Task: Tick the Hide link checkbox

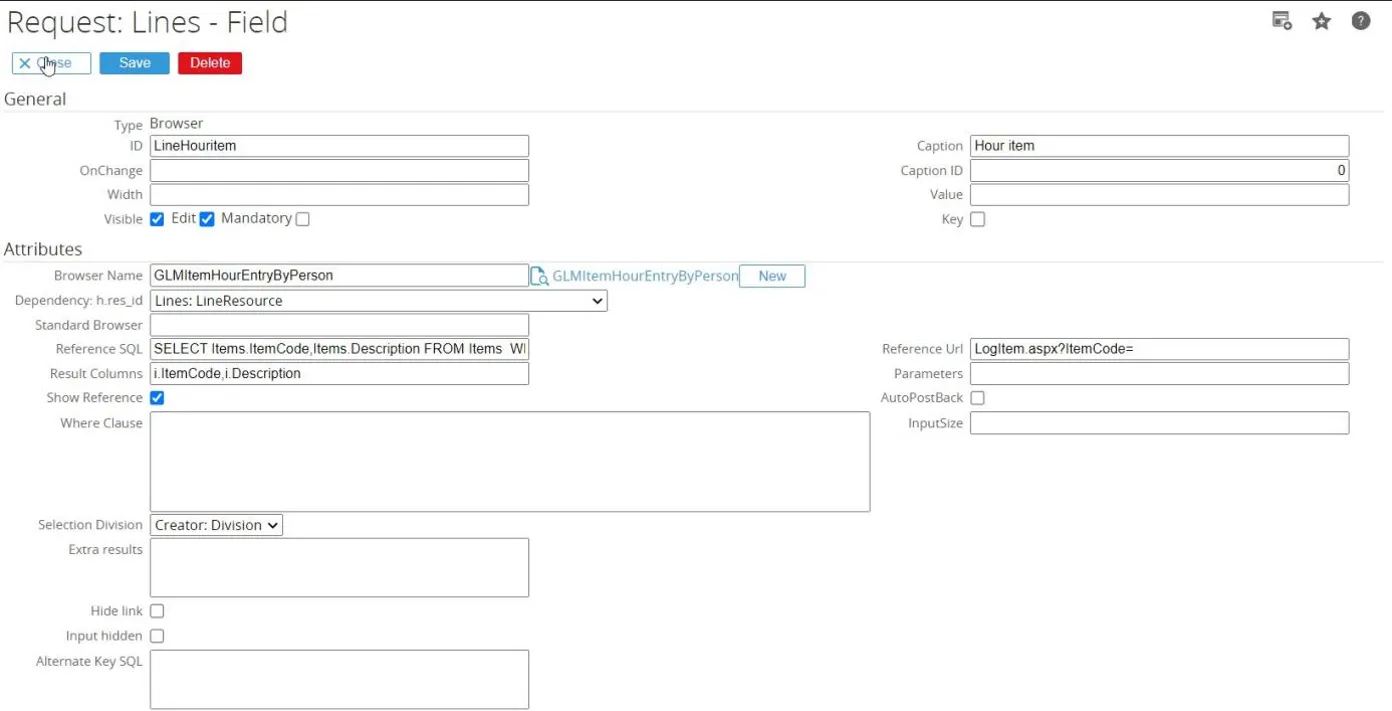Action: click(x=157, y=611)
